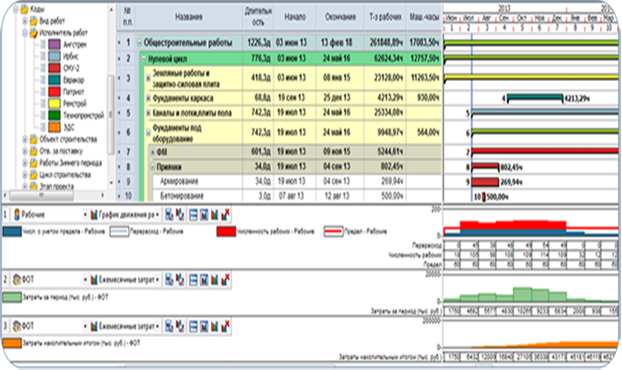
Task: Open the График движения chart-type dropdown
Action: [x=157, y=215]
